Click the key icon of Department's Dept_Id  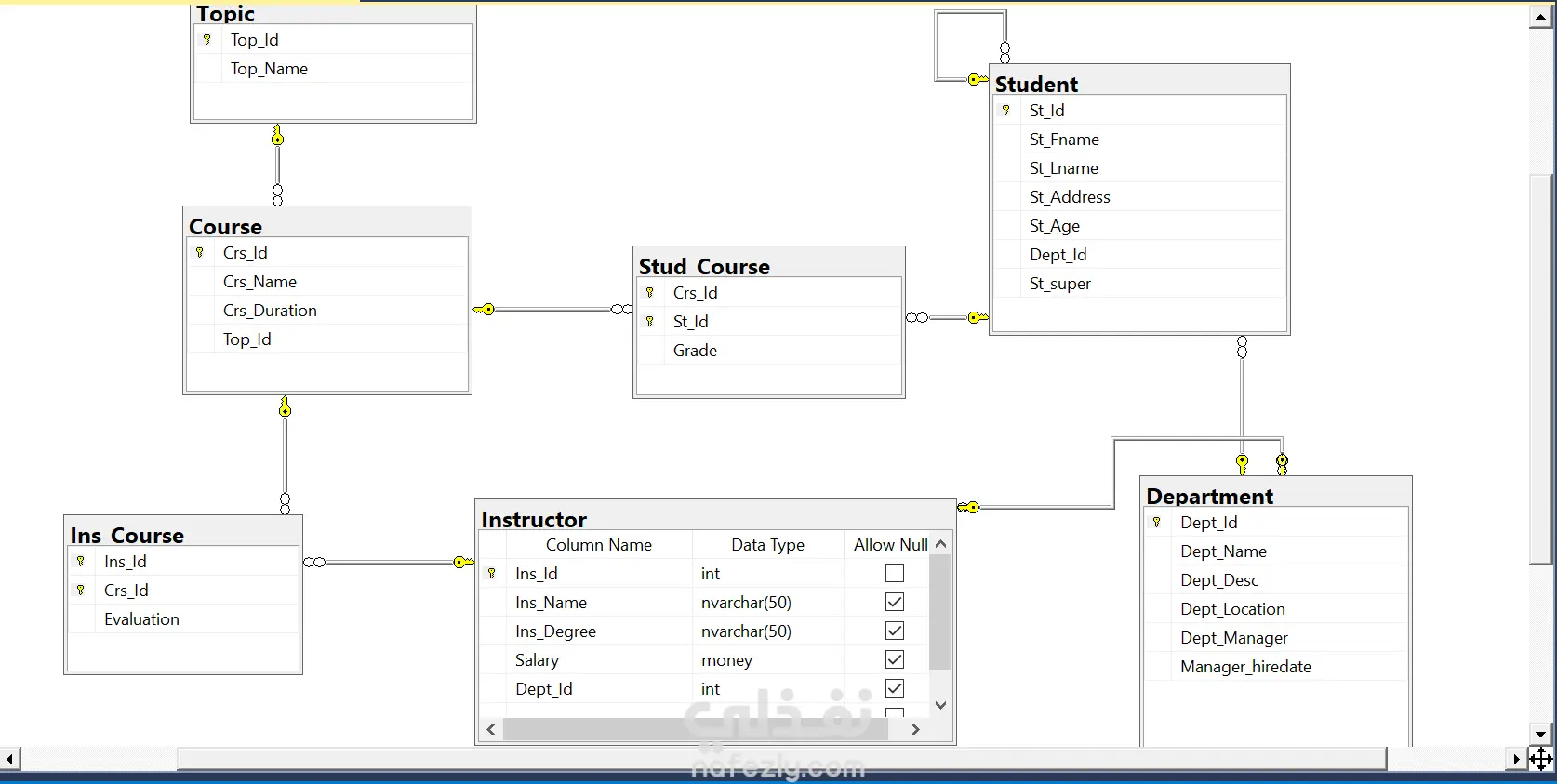(1157, 522)
